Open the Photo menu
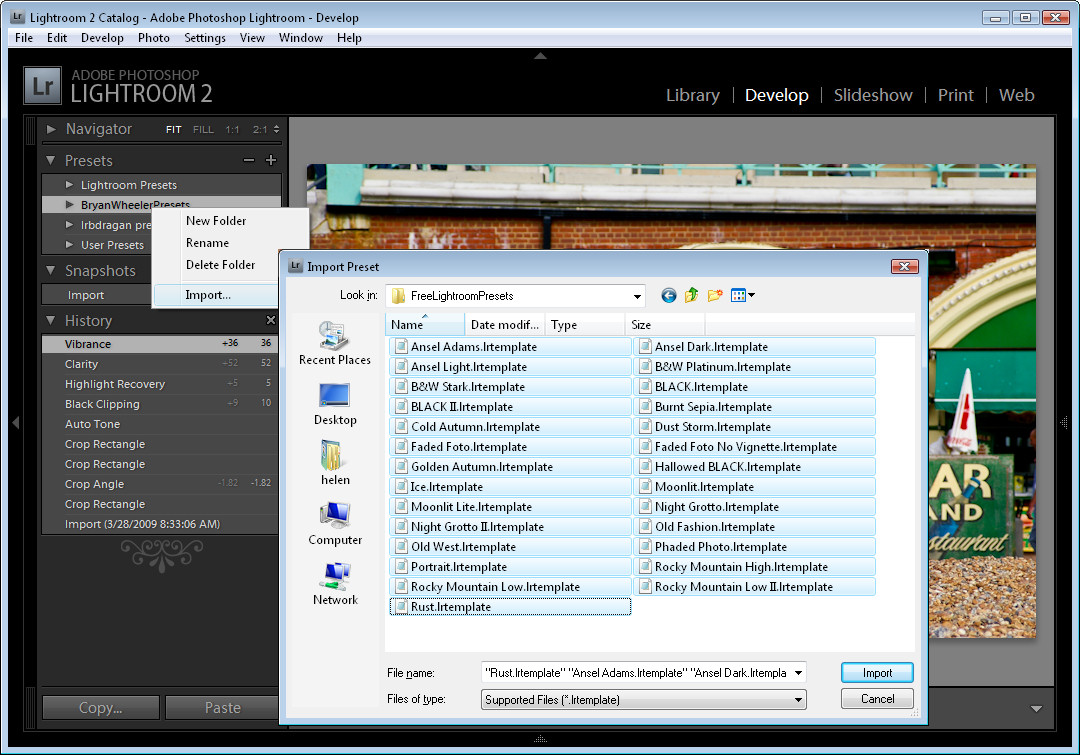Image resolution: width=1080 pixels, height=755 pixels. (154, 38)
